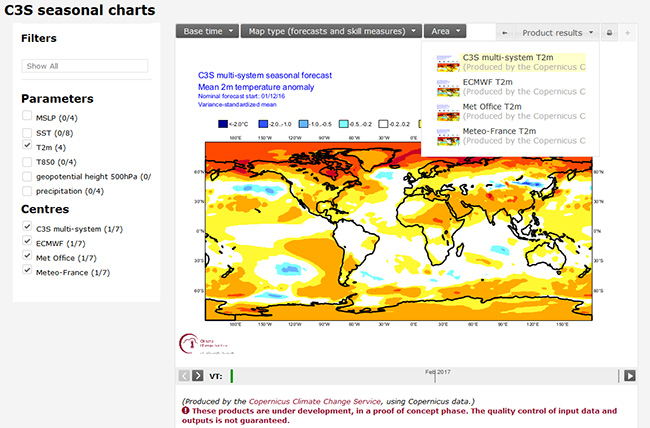Enable geopotential height 500hPa checkbox
The height and width of the screenshot is (428, 650).
tap(27, 177)
